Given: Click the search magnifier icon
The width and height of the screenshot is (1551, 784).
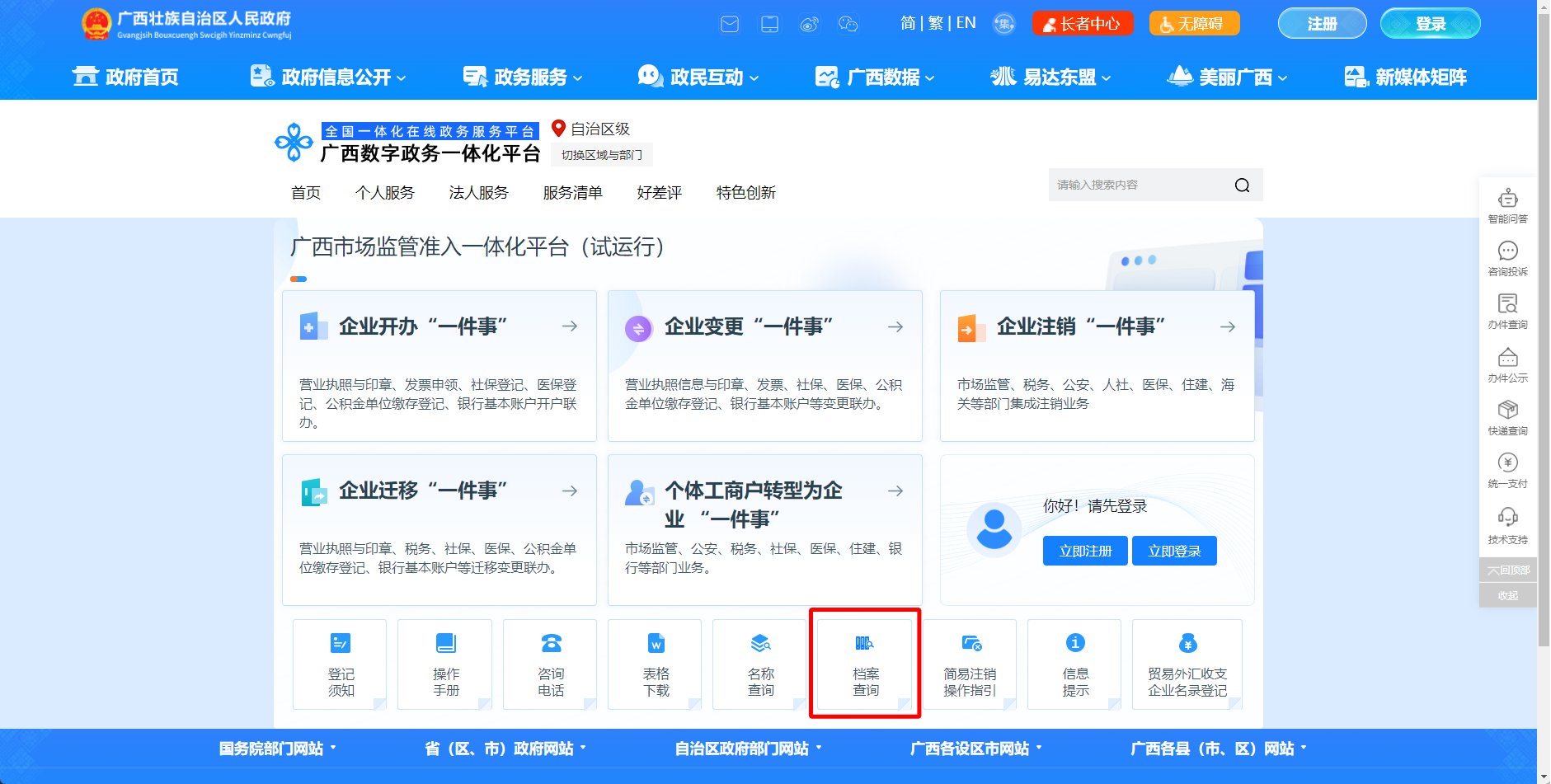Looking at the screenshot, I should 1242,185.
